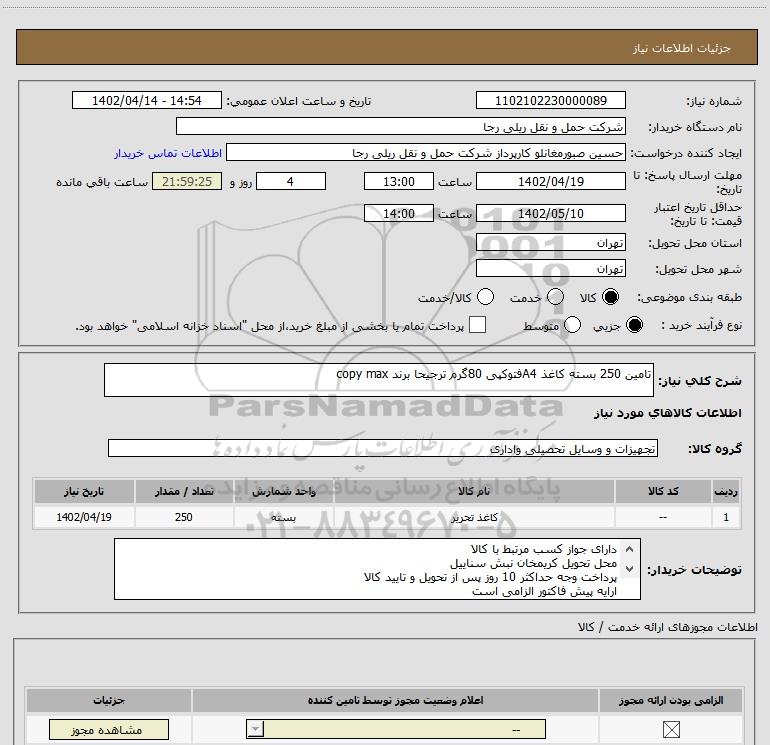Click the response deadline date 1402/04/19 field

[x=550, y=181]
